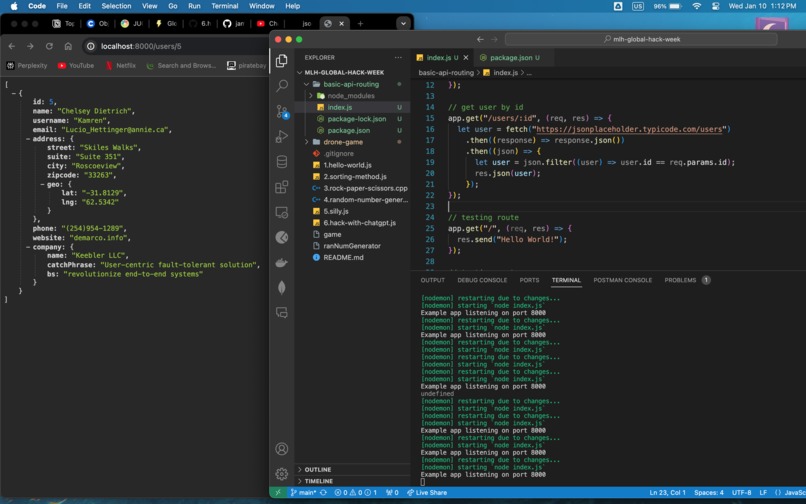
Task: Open the US input source menu
Action: coord(638,6)
